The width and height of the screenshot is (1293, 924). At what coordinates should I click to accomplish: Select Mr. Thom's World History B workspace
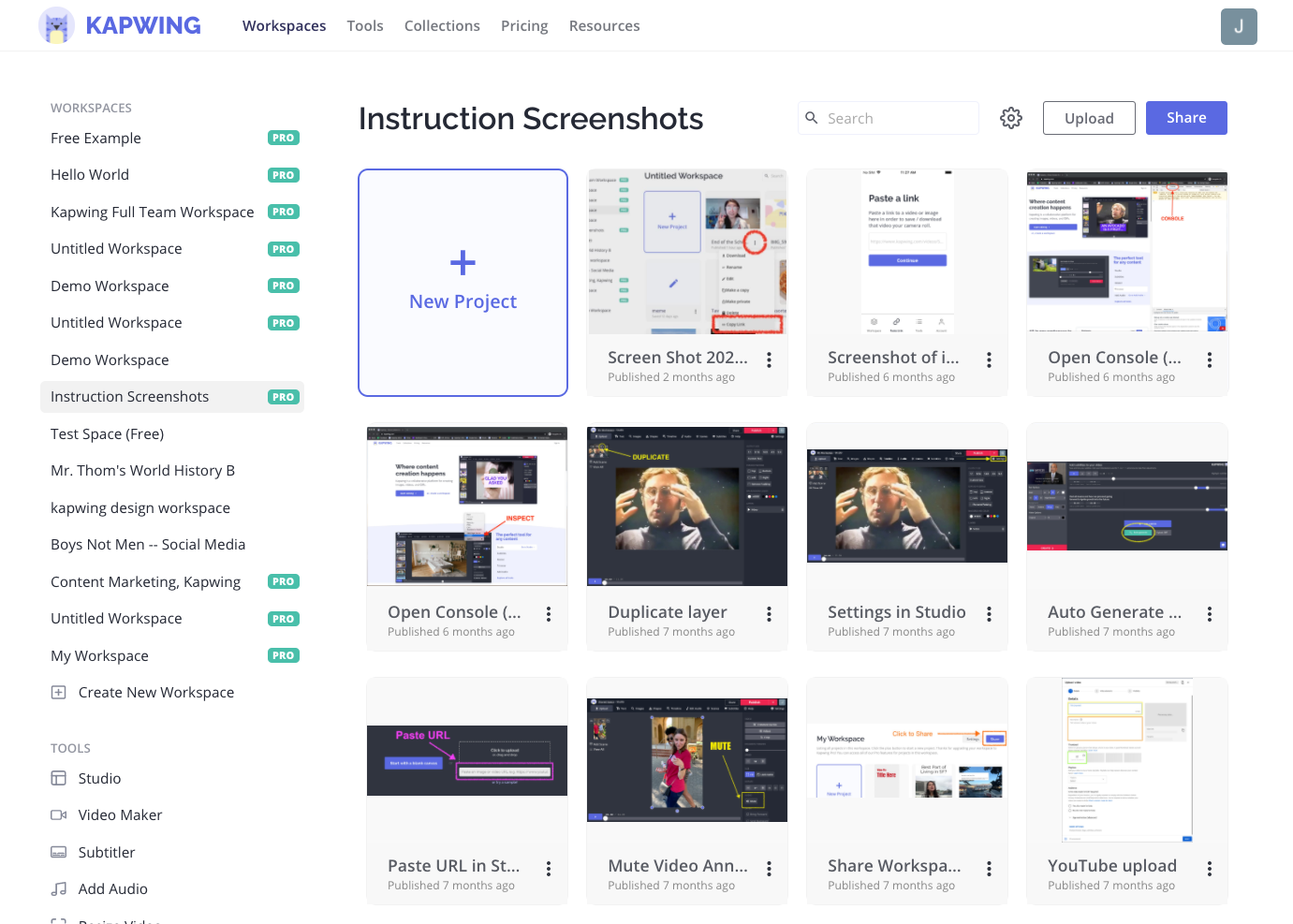pos(142,471)
